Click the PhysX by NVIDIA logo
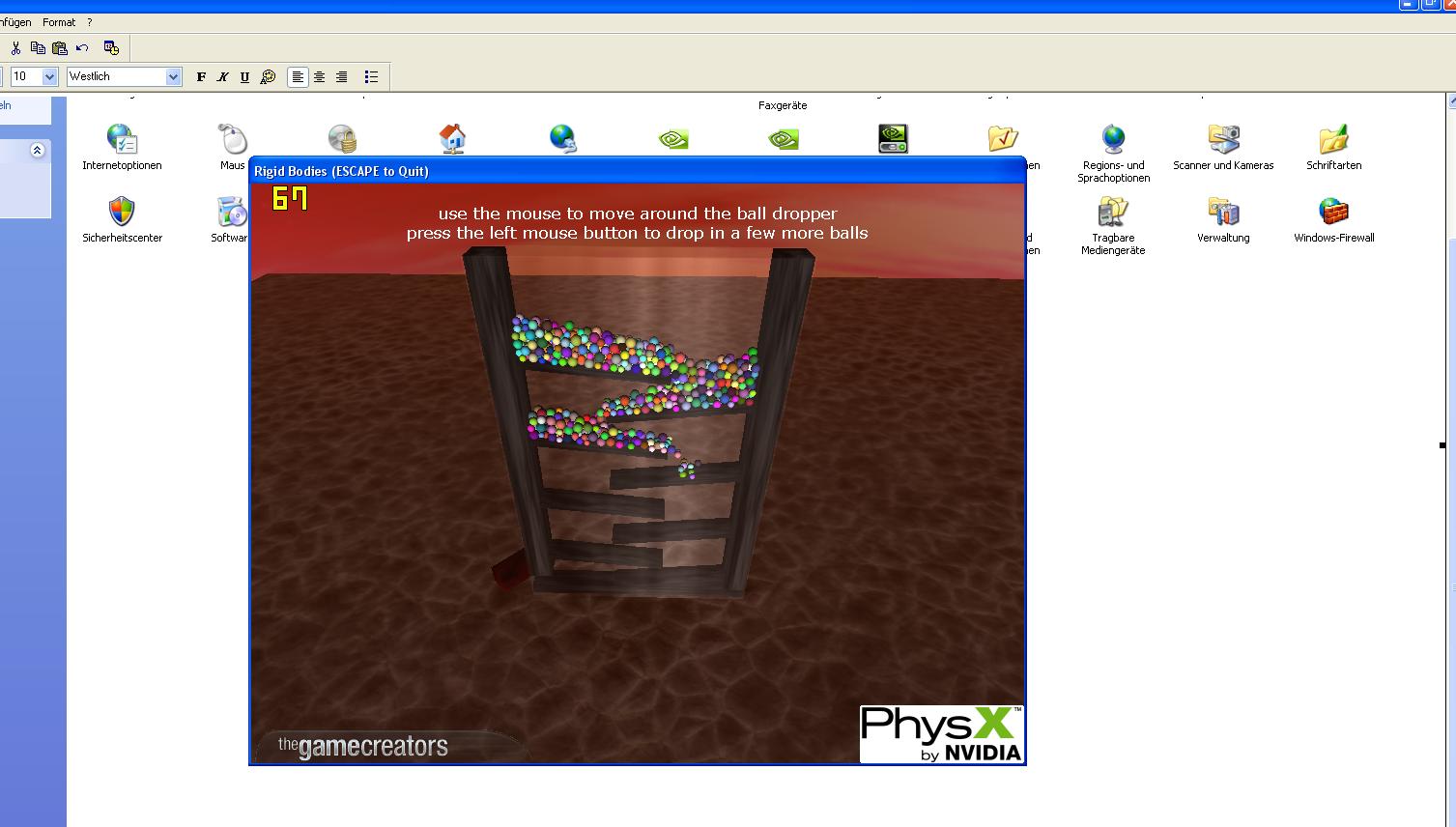 [x=941, y=734]
